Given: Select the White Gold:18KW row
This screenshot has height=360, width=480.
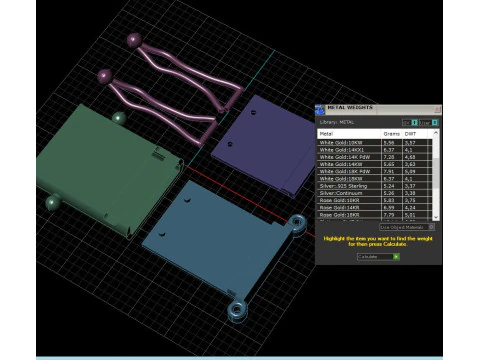Looking at the screenshot, I should [374, 179].
